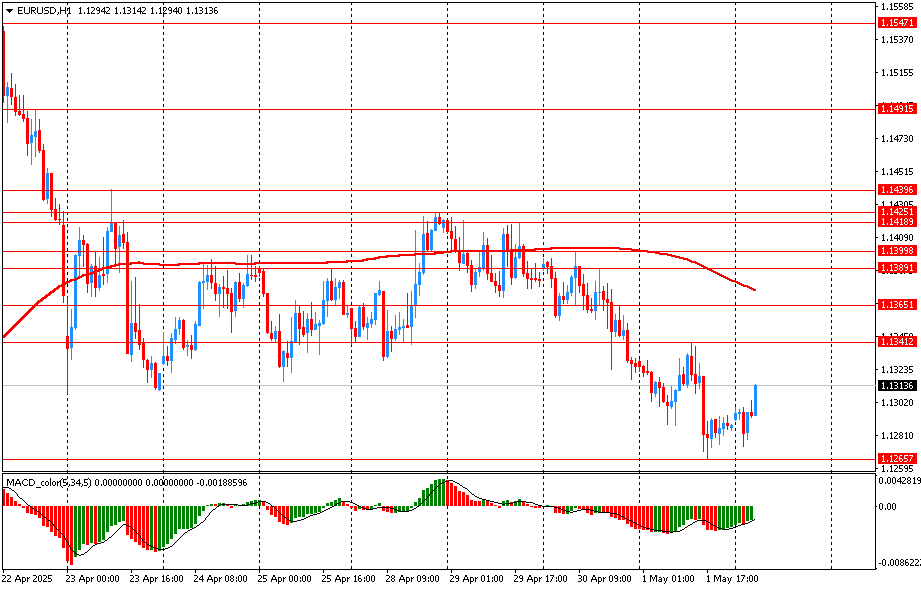Select the 1.14915 red price level tag
921x590 pixels.
(x=897, y=109)
